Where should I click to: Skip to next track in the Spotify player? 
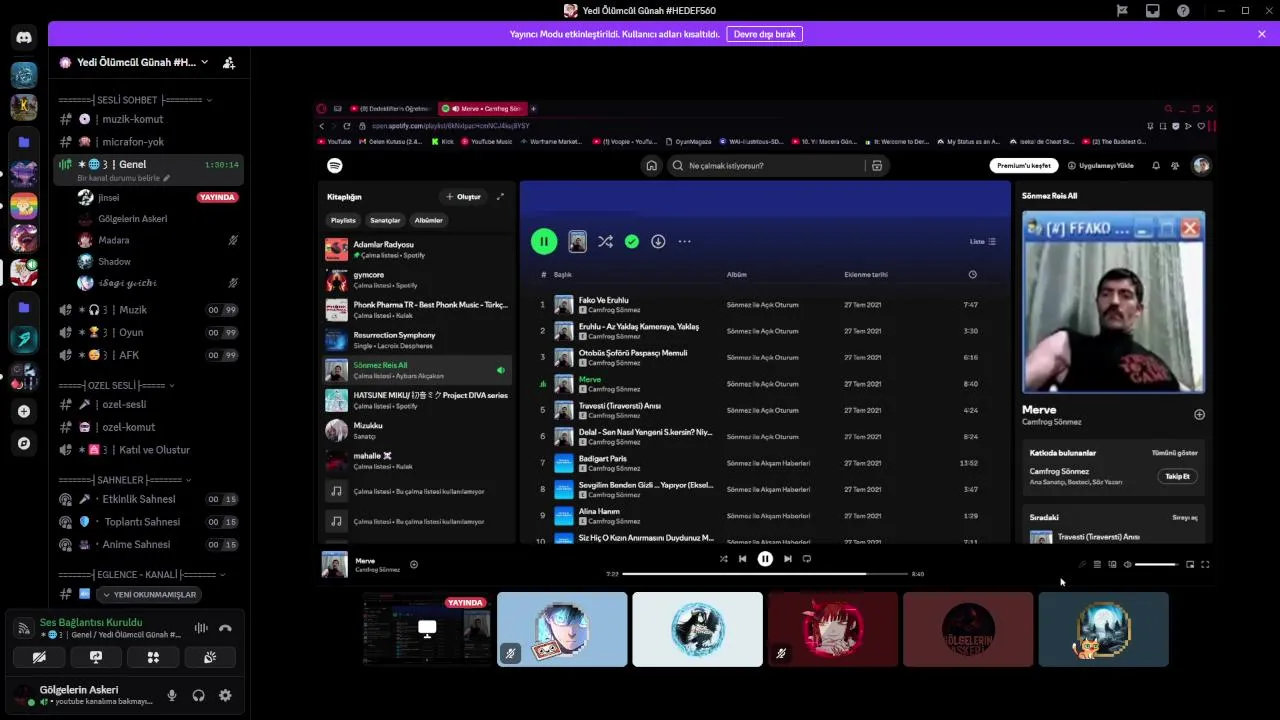(788, 559)
